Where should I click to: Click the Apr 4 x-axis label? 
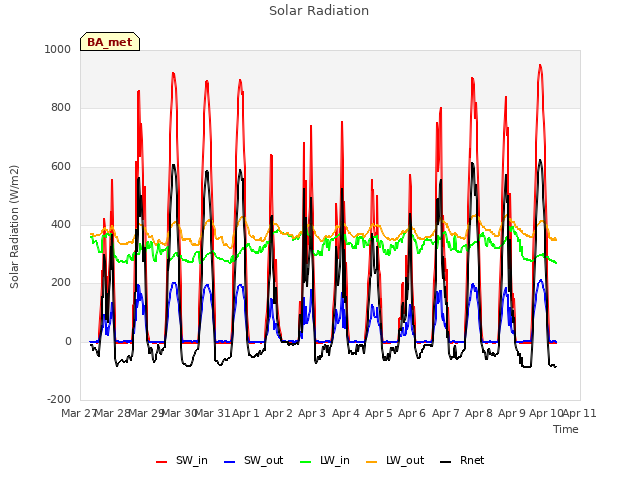tap(346, 413)
